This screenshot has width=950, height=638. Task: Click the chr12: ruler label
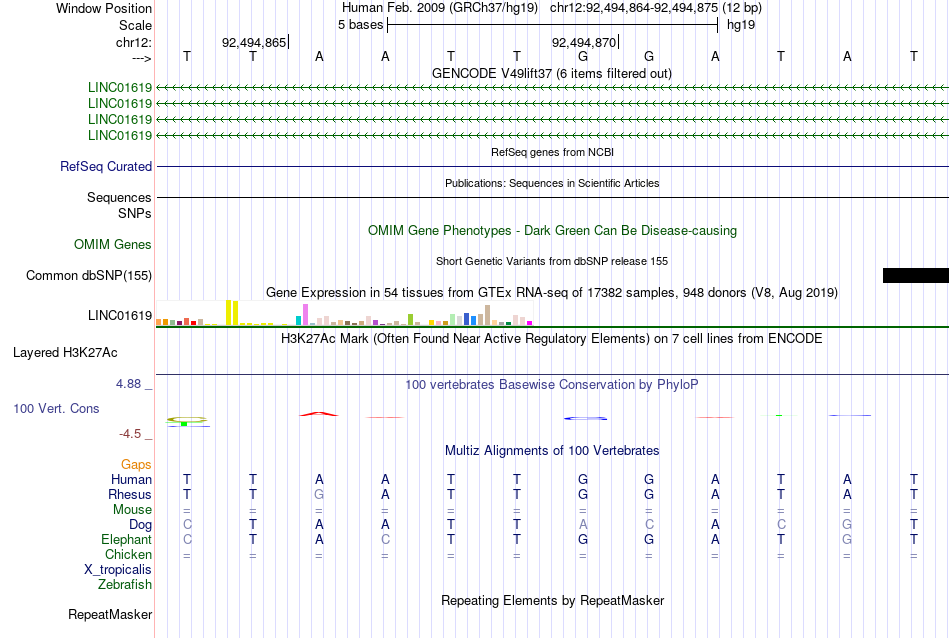click(x=134, y=42)
